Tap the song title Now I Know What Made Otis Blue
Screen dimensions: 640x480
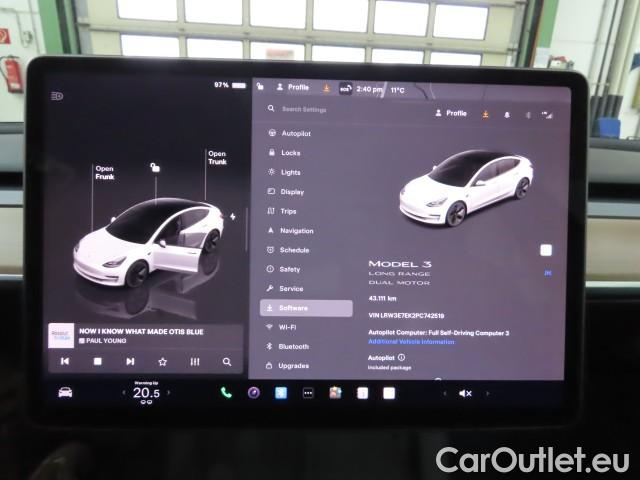tap(141, 331)
